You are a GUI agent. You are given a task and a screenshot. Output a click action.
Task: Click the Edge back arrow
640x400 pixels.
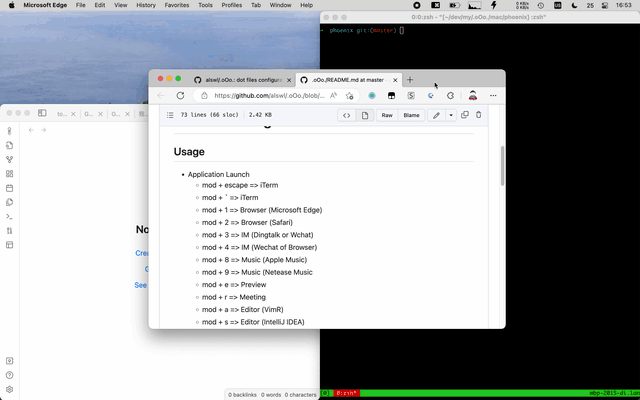point(161,96)
